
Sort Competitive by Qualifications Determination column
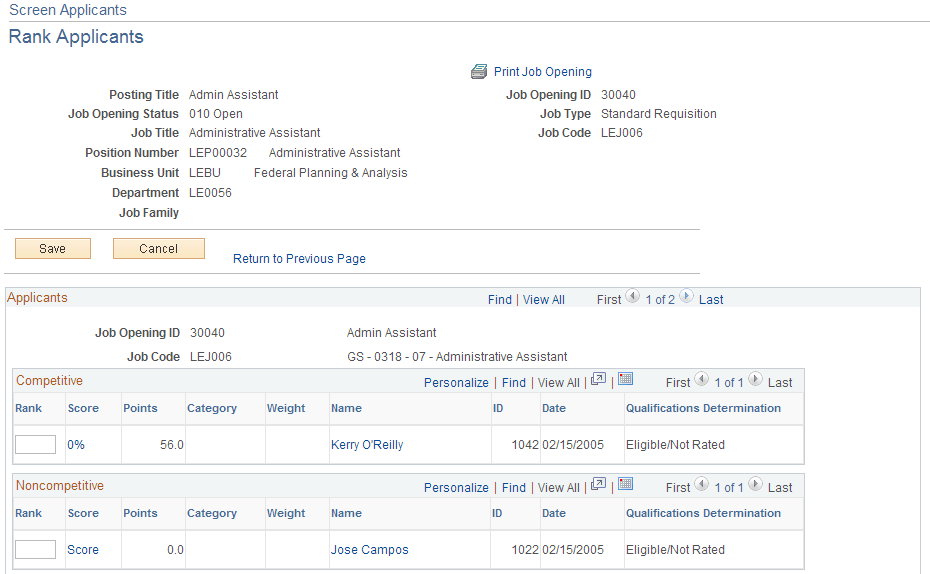click(703, 408)
